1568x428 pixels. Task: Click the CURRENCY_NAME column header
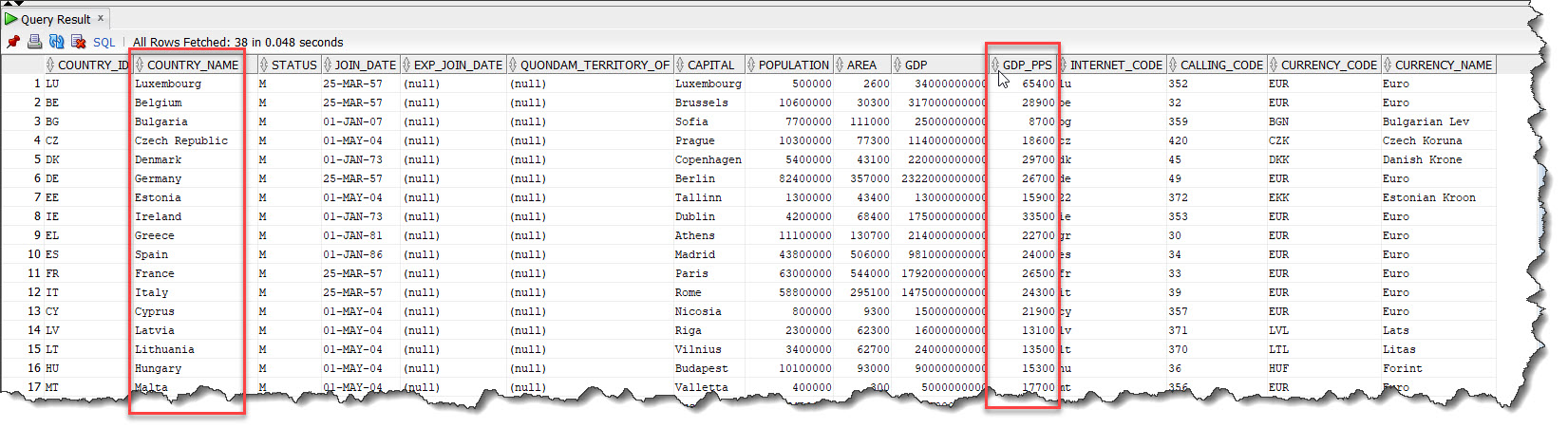[x=1444, y=65]
